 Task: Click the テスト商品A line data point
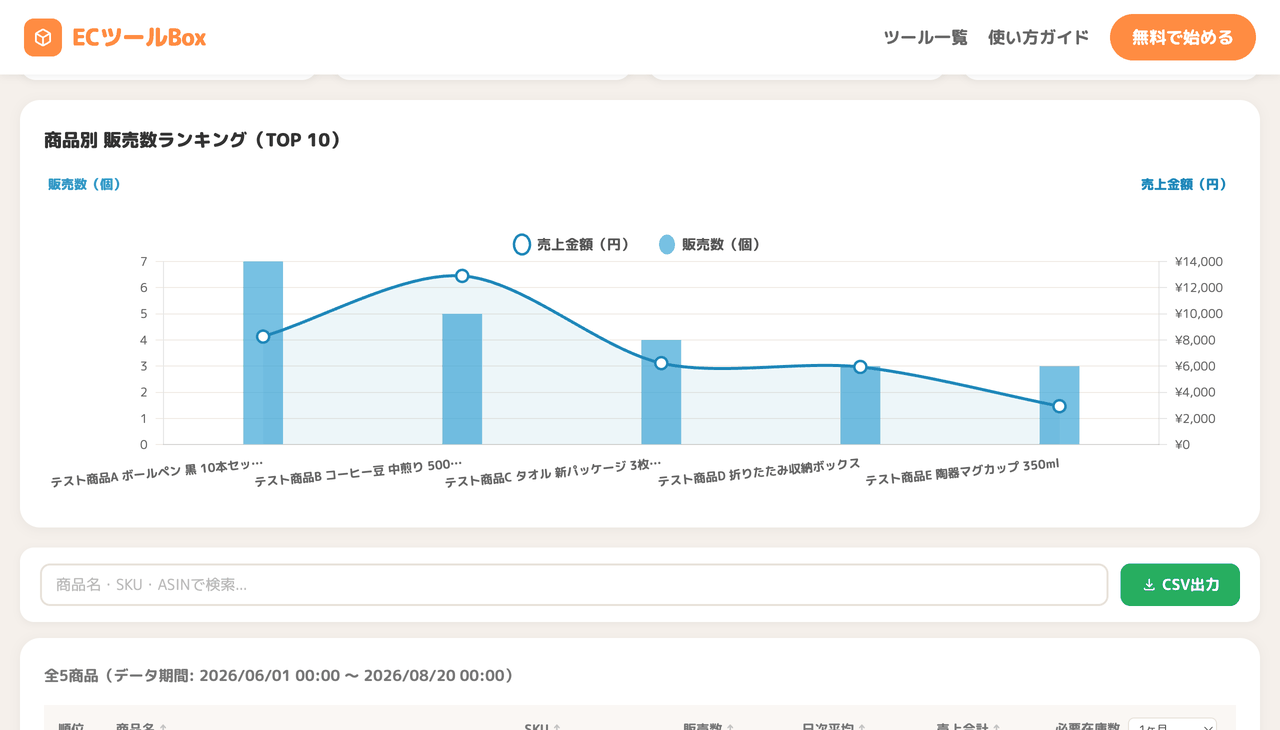tap(263, 337)
